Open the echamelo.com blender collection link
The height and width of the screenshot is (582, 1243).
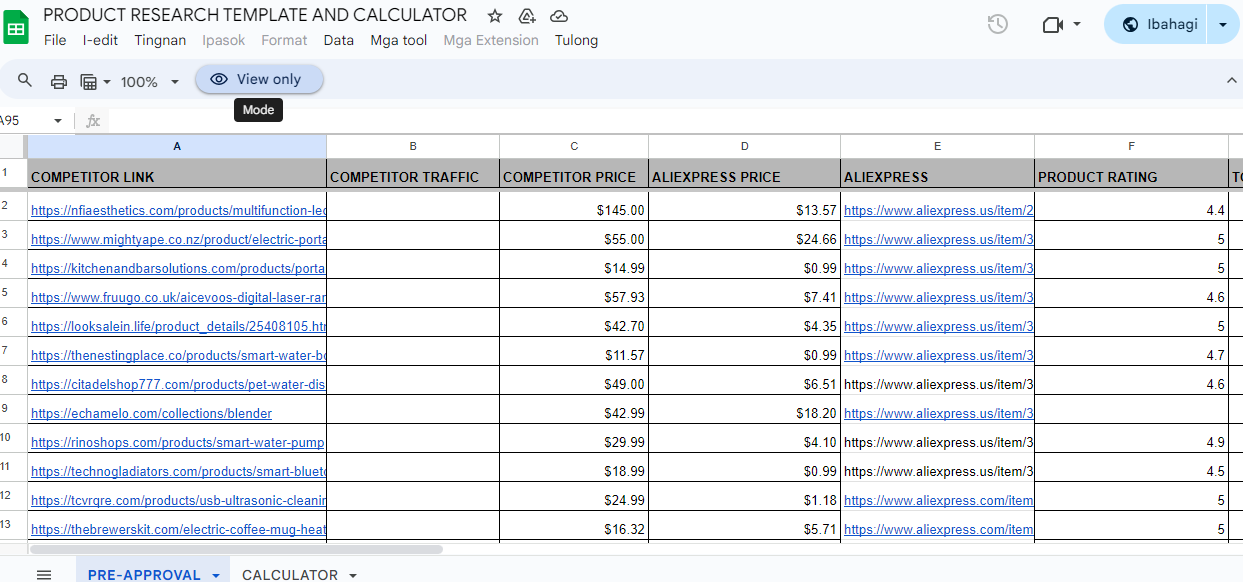pos(151,413)
